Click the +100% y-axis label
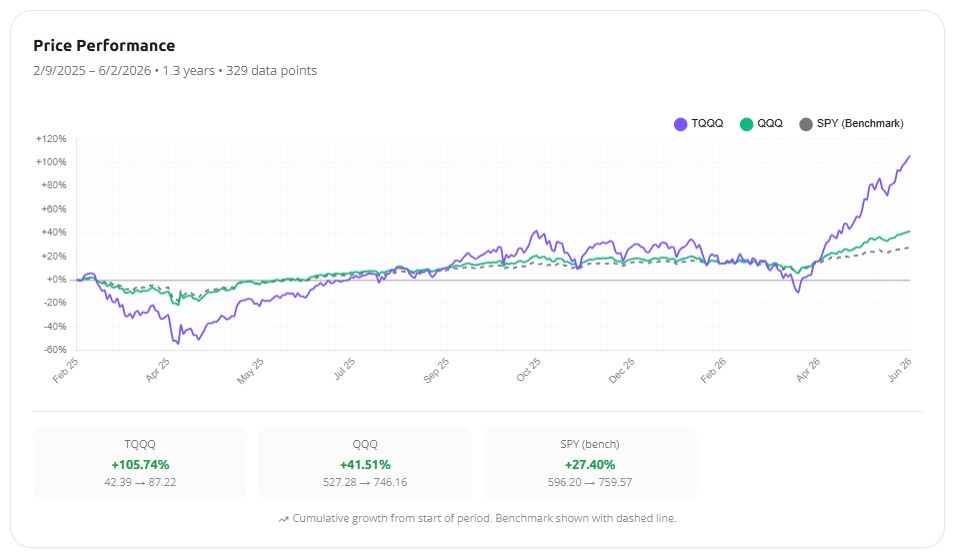The width and height of the screenshot is (955, 560). (51, 162)
